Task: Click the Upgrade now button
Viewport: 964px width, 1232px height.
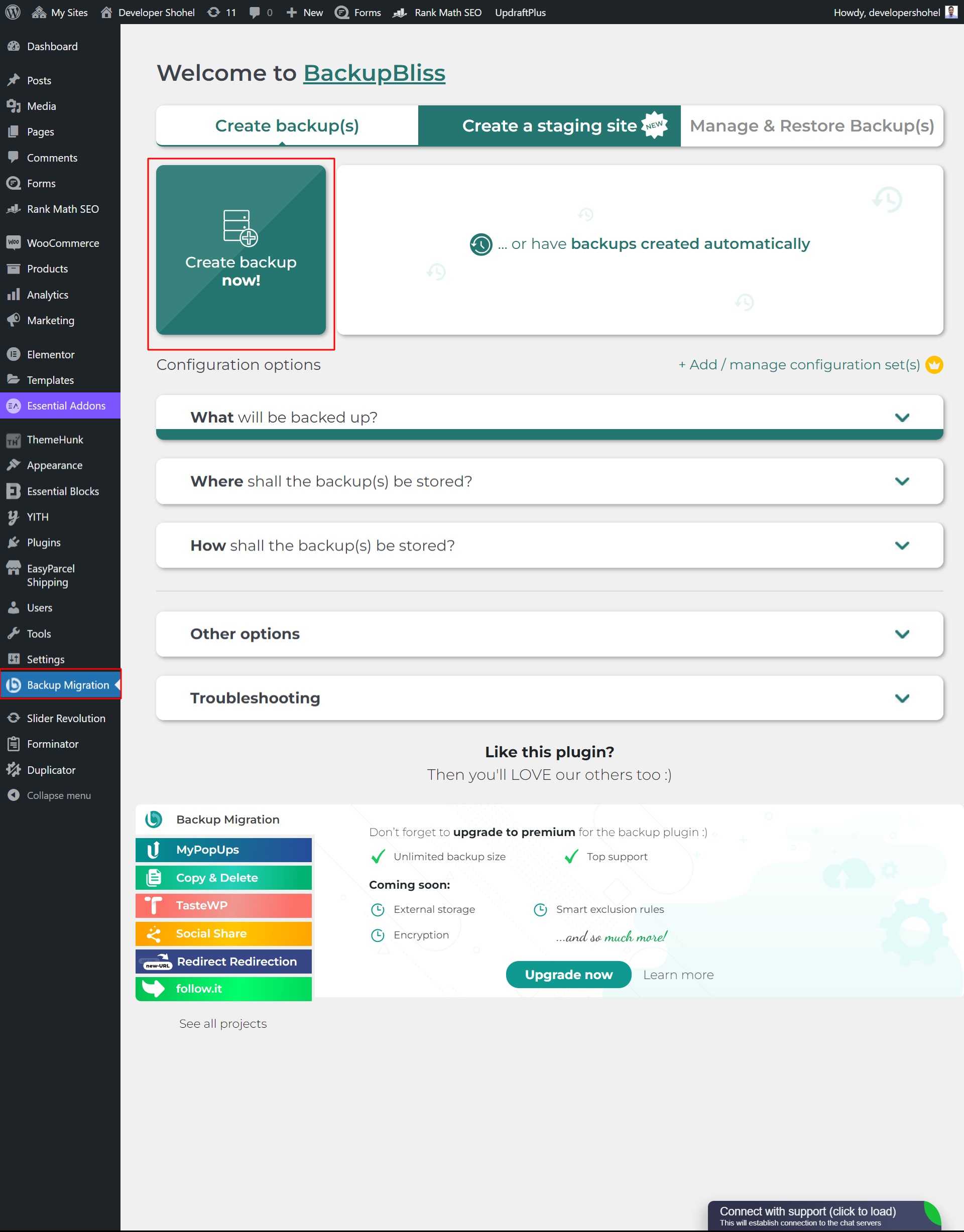Action: click(568, 974)
